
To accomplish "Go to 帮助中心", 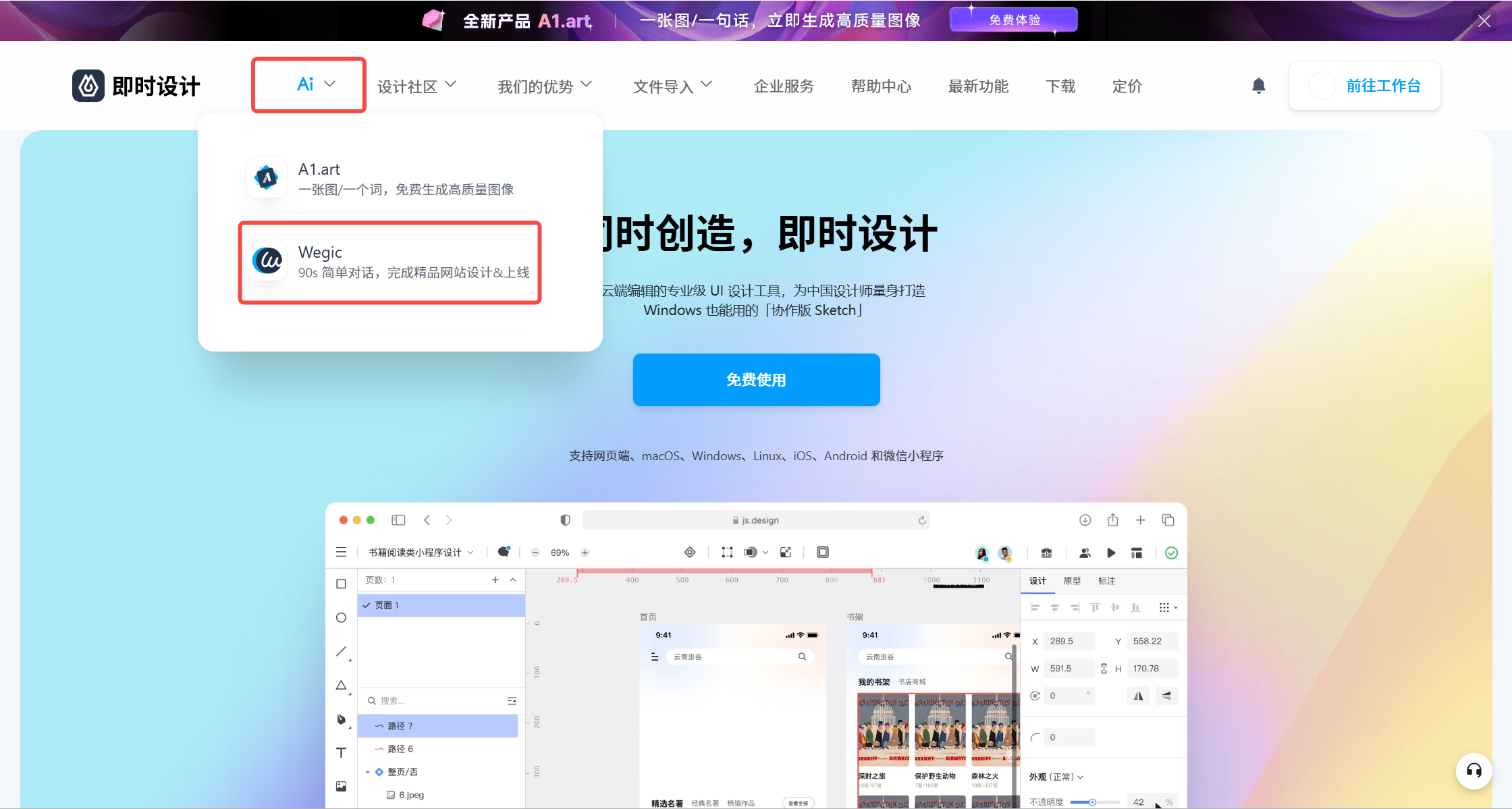I will coord(881,86).
